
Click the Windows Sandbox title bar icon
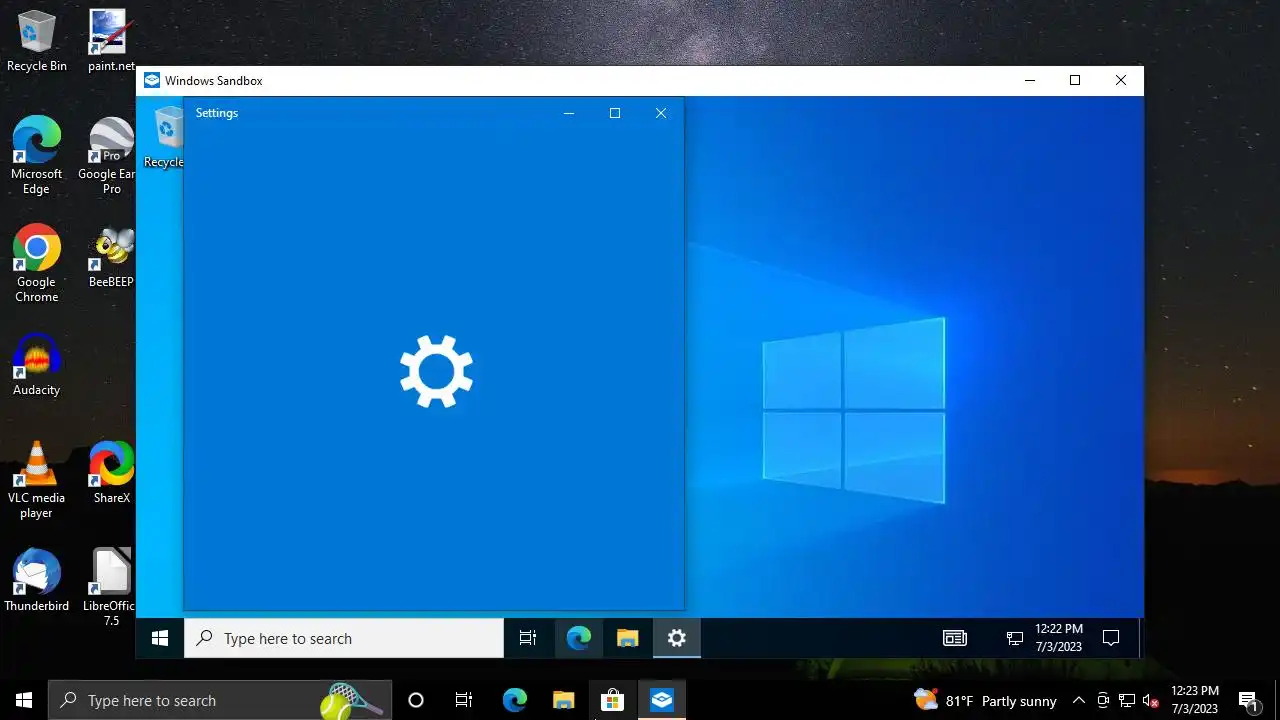click(x=152, y=80)
